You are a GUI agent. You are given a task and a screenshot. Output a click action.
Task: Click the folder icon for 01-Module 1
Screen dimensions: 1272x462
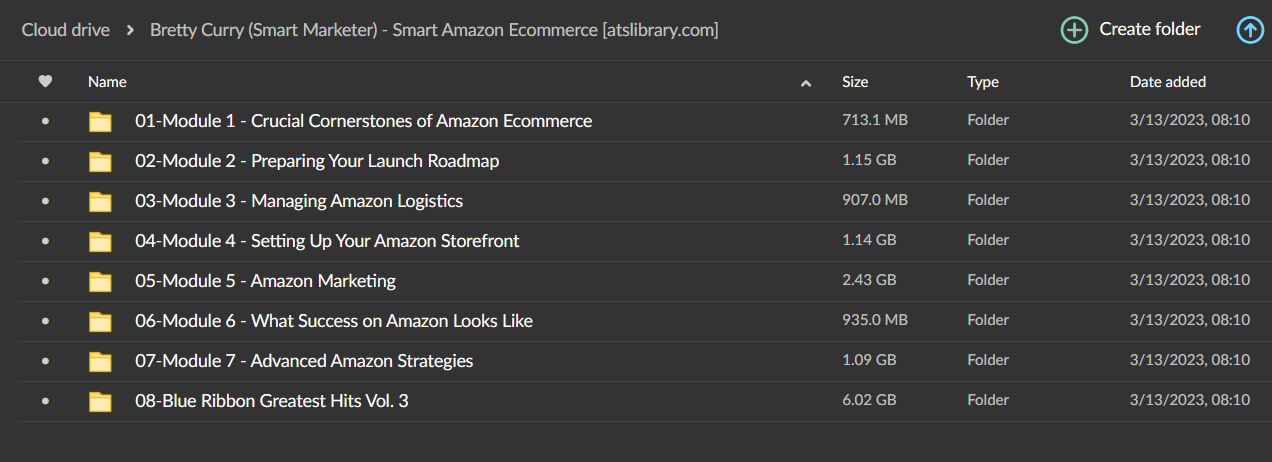(100, 122)
